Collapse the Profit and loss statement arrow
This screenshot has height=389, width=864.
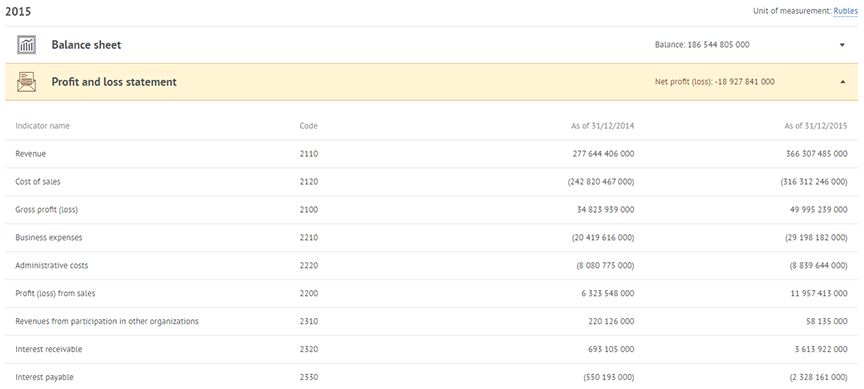tap(842, 82)
